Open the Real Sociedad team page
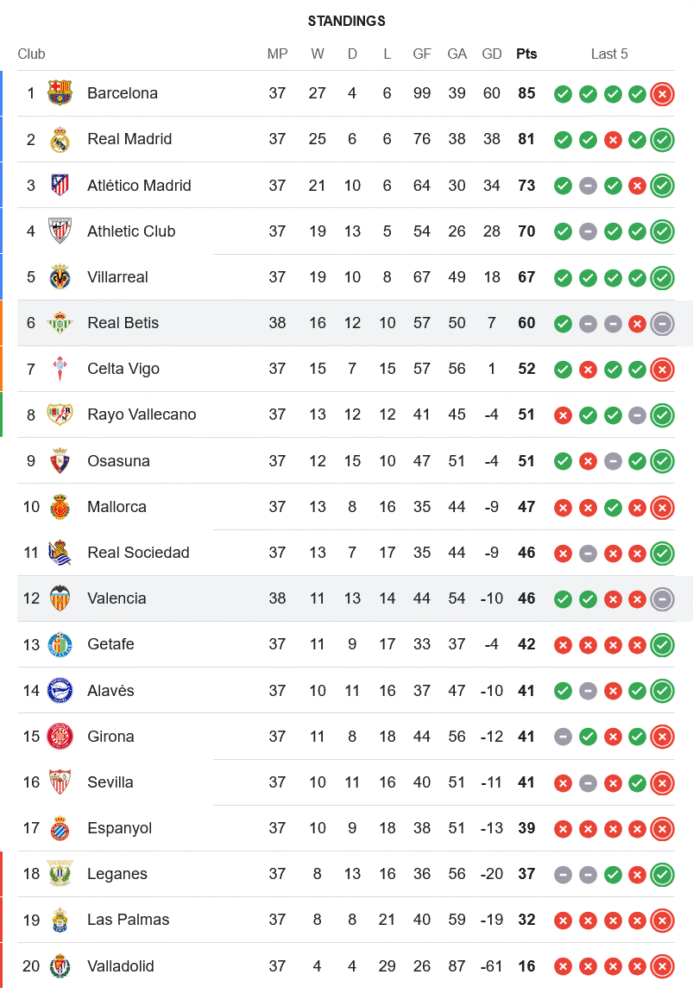The image size is (693, 1000). point(138,552)
